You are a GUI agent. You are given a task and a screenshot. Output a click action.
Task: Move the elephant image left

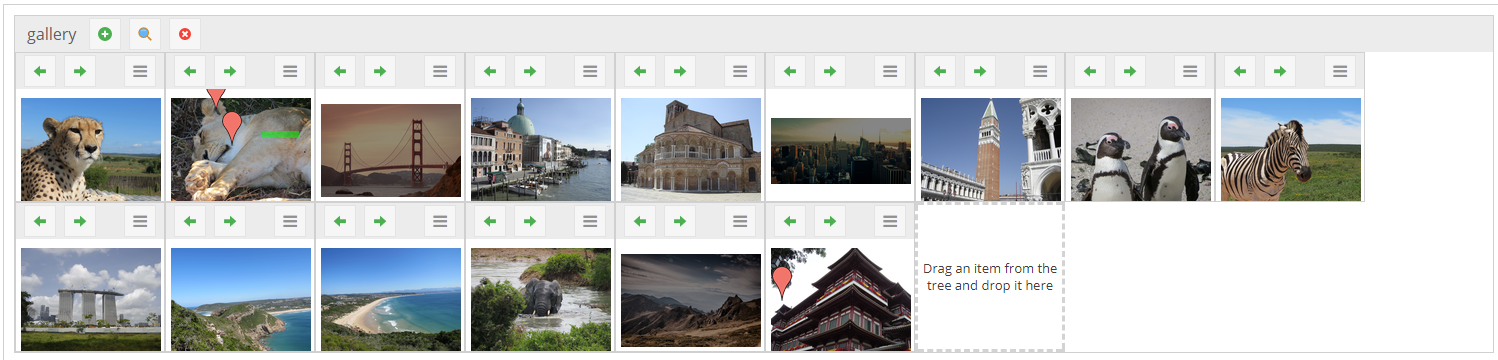point(490,221)
